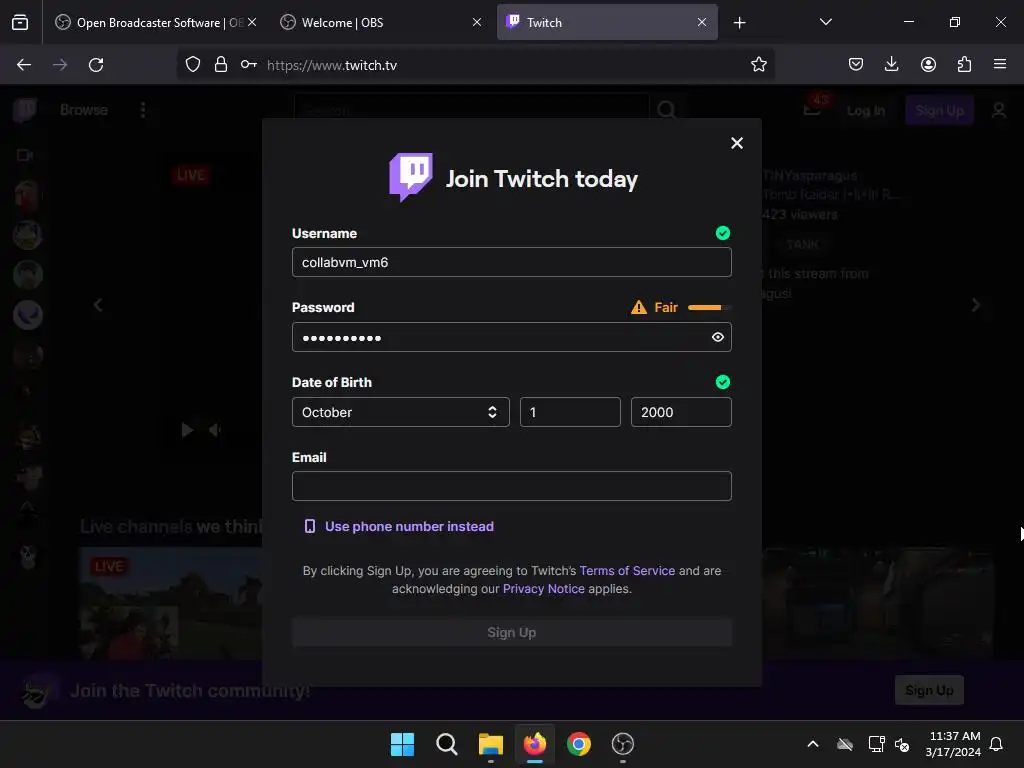Click the muted volume tray icon
Screen dimensions: 1024x768
pyautogui.click(x=902, y=744)
